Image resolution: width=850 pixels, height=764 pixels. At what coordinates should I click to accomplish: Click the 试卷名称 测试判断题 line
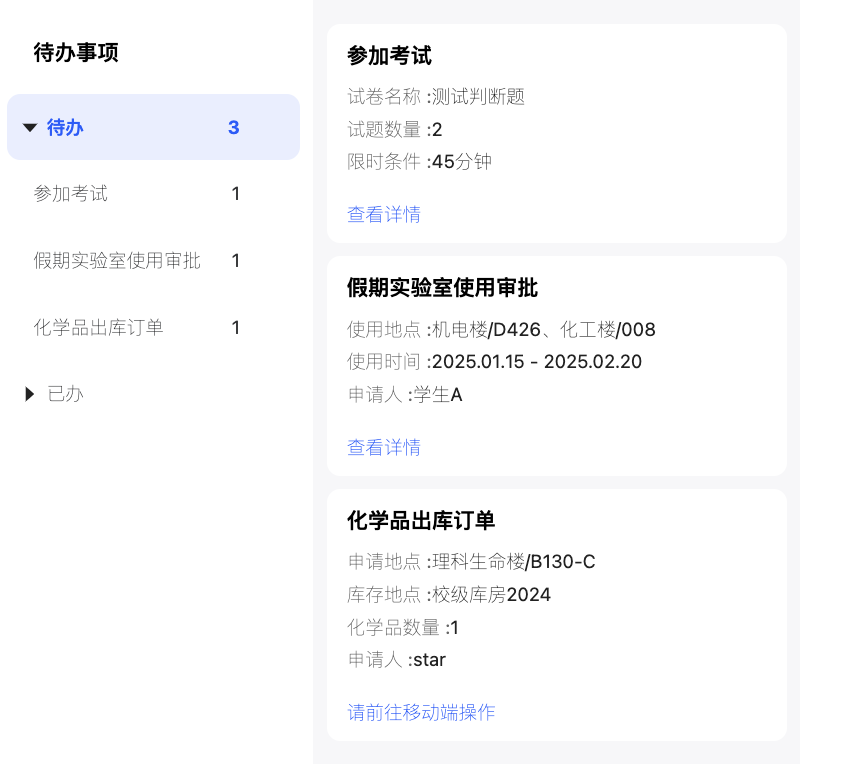pos(436,97)
